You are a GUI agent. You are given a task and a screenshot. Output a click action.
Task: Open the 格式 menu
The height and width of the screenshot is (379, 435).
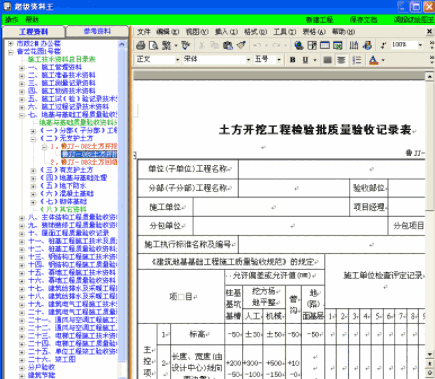255,32
